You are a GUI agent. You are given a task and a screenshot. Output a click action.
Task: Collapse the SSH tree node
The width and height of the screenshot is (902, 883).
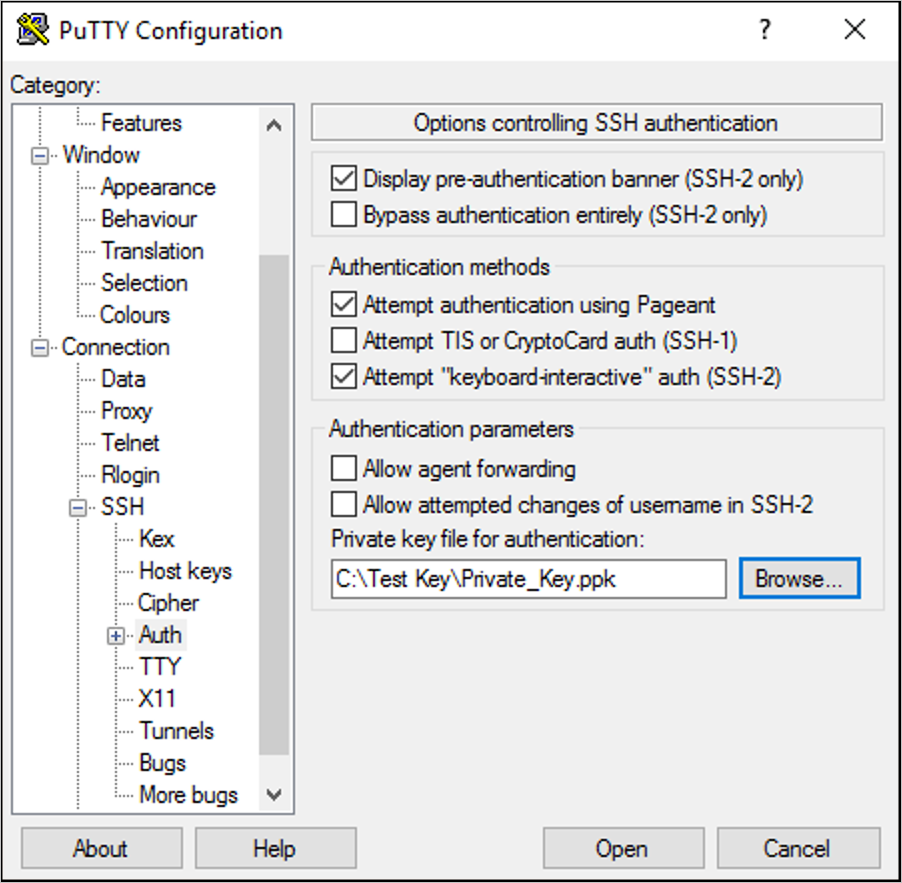(77, 507)
